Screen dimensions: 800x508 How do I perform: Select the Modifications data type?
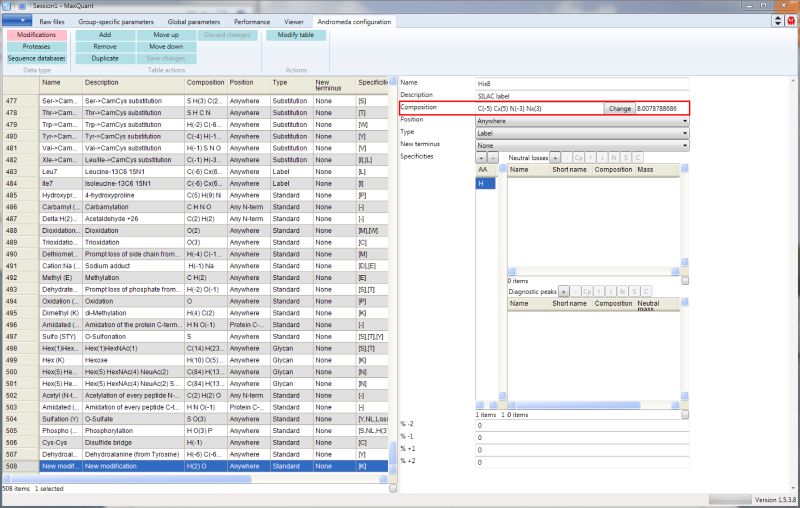(x=36, y=35)
